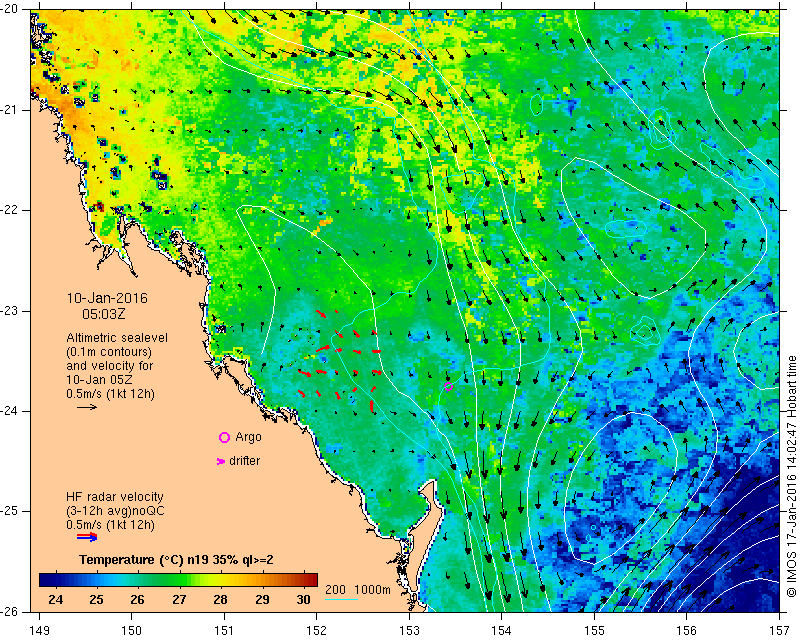Click the magenta drifter legend marker
800x640 pixels.
[x=221, y=461]
